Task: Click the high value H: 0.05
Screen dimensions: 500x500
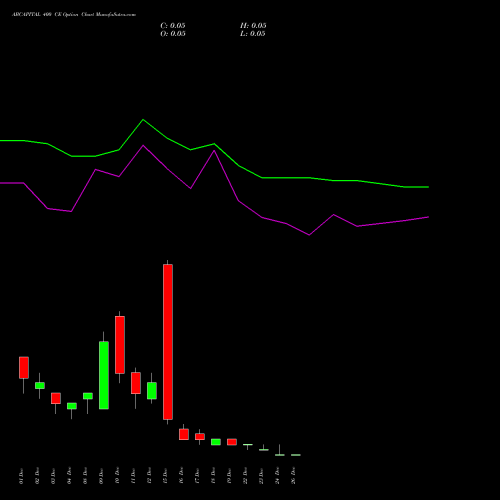Action: coord(253,26)
